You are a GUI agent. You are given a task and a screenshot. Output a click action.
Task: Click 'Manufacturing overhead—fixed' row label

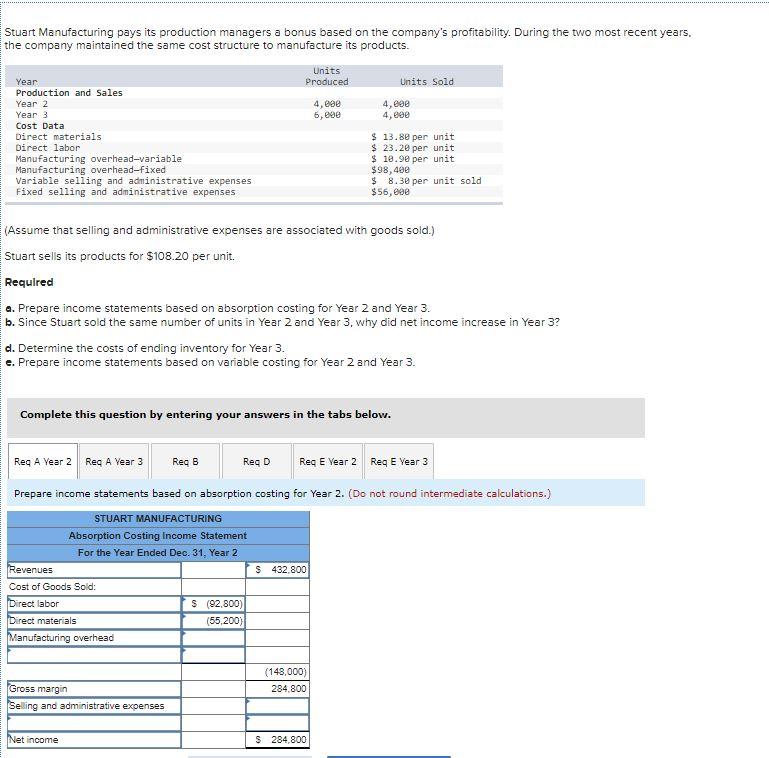coord(91,170)
